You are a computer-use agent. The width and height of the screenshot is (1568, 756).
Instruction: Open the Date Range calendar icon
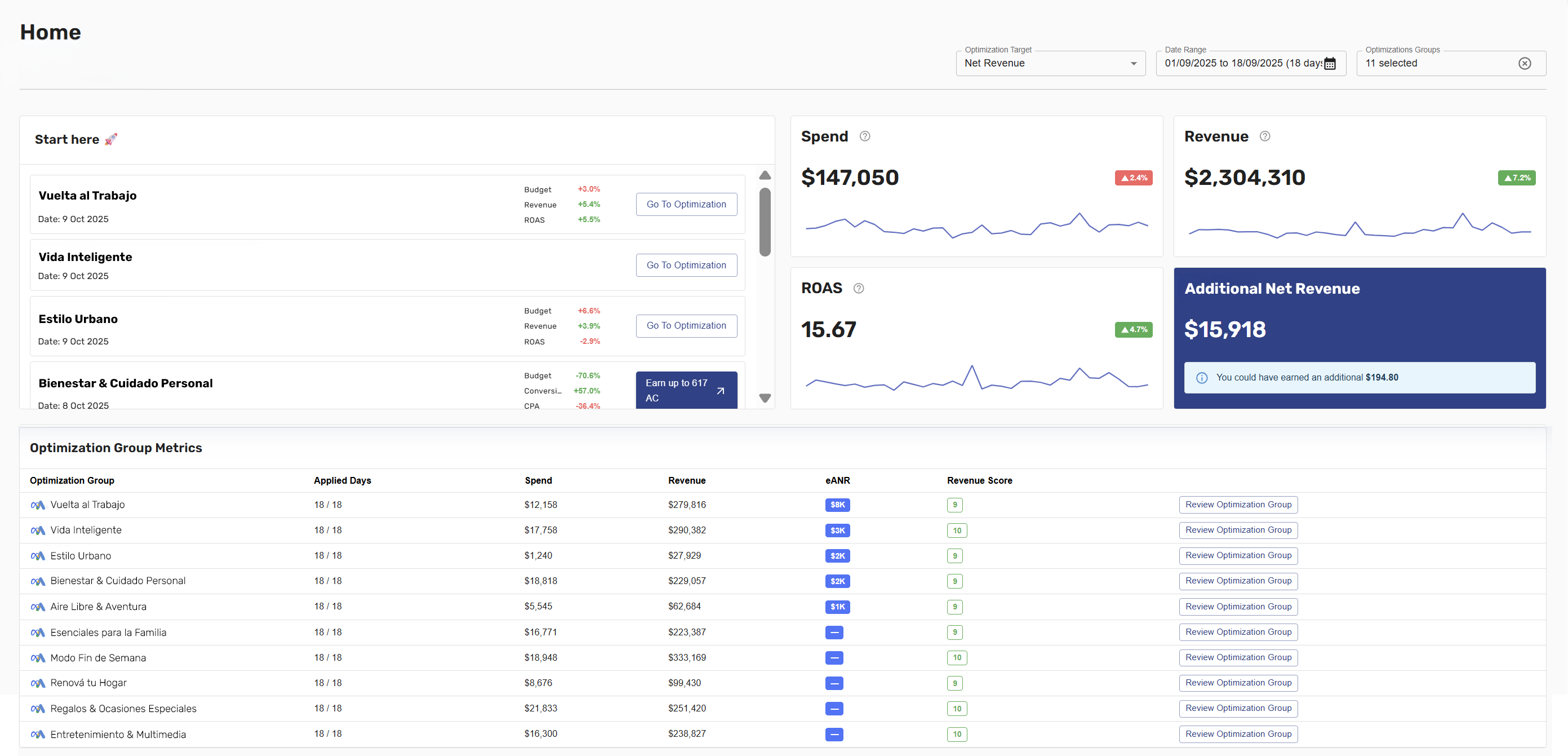(1330, 63)
